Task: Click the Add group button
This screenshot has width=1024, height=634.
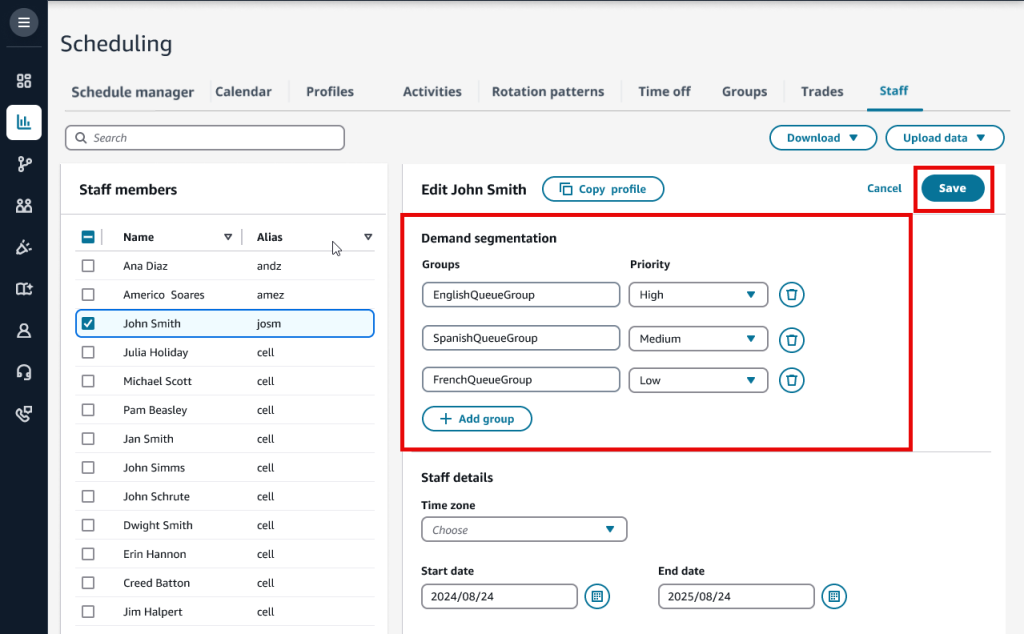Action: point(476,419)
